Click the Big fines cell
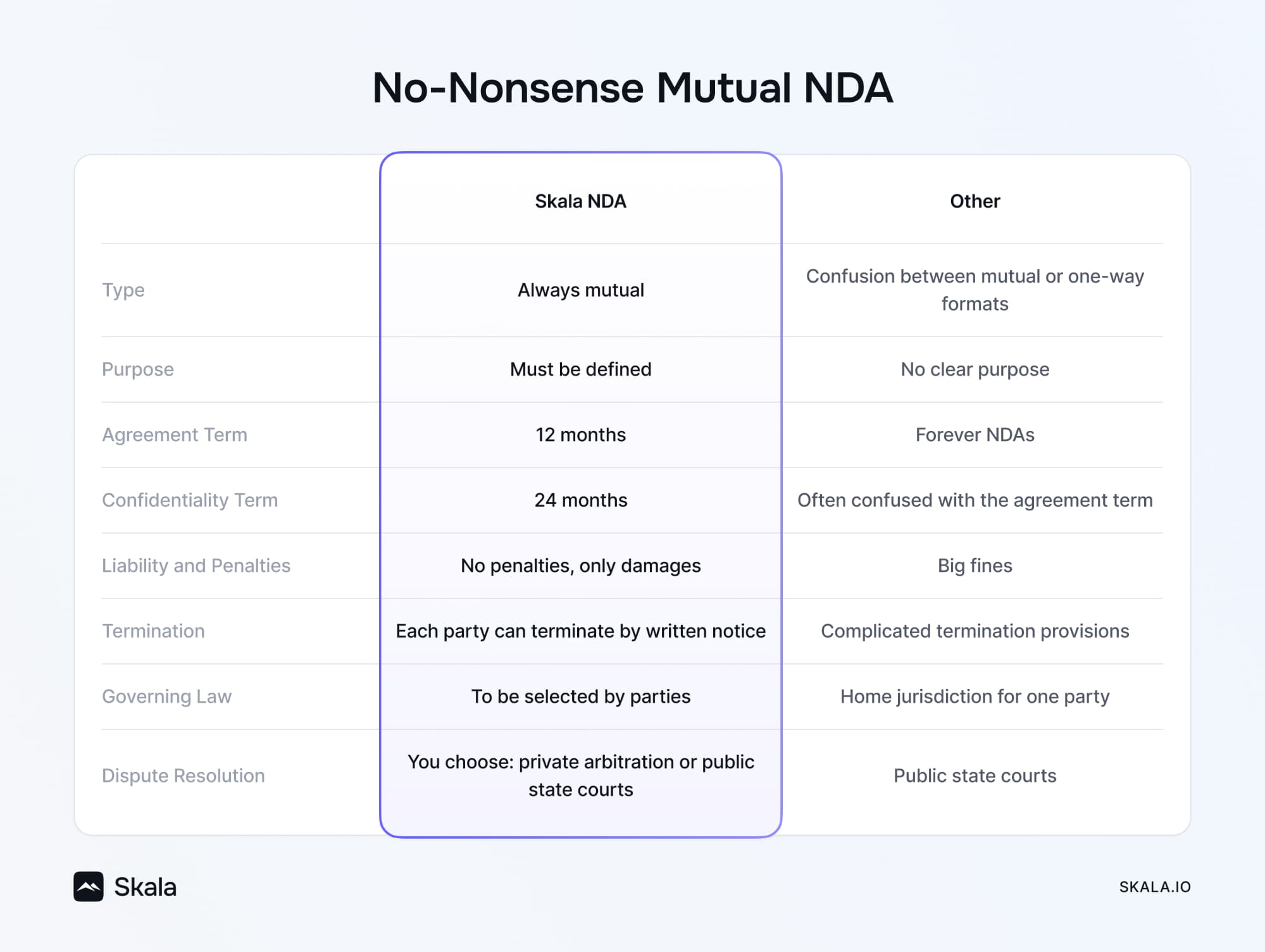Viewport: 1265px width, 952px height. tap(975, 566)
